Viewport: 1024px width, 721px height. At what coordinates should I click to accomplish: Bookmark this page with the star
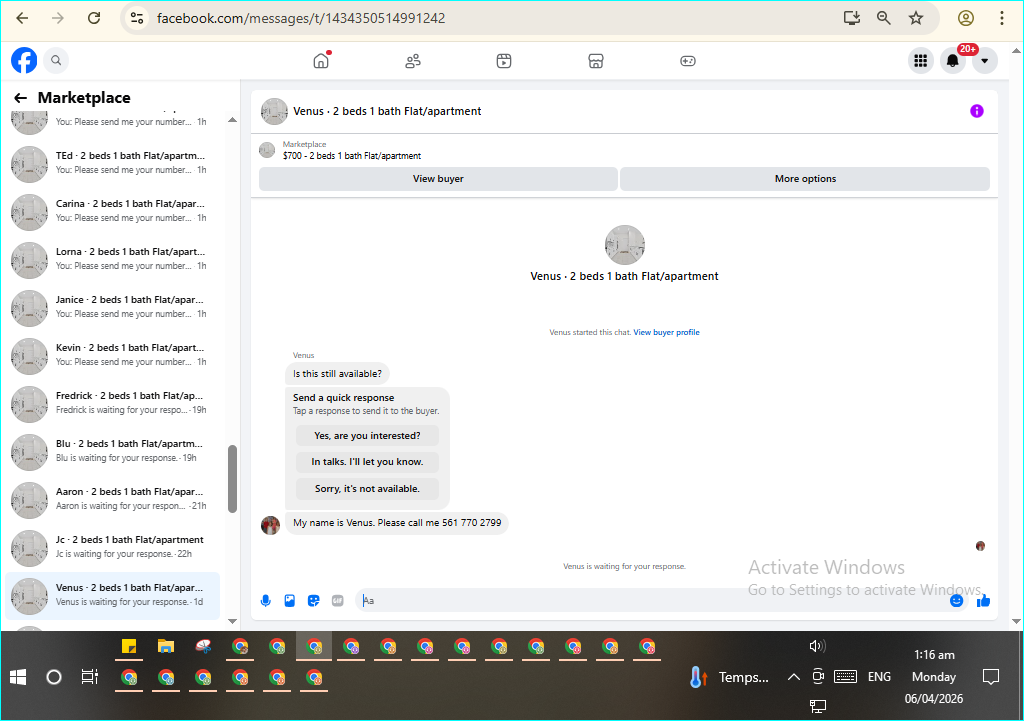pos(916,18)
